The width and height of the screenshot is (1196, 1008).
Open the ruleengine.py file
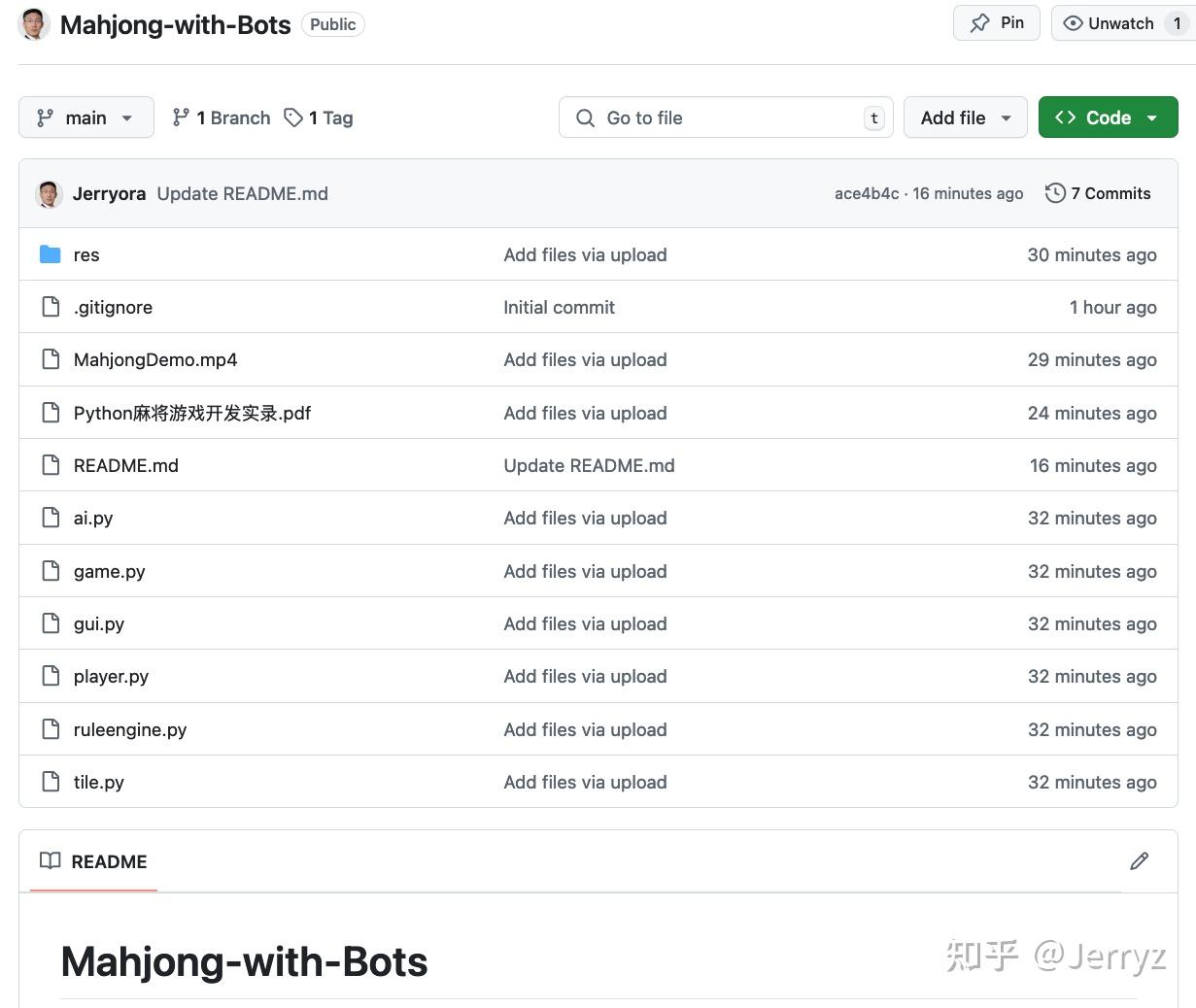pos(130,729)
